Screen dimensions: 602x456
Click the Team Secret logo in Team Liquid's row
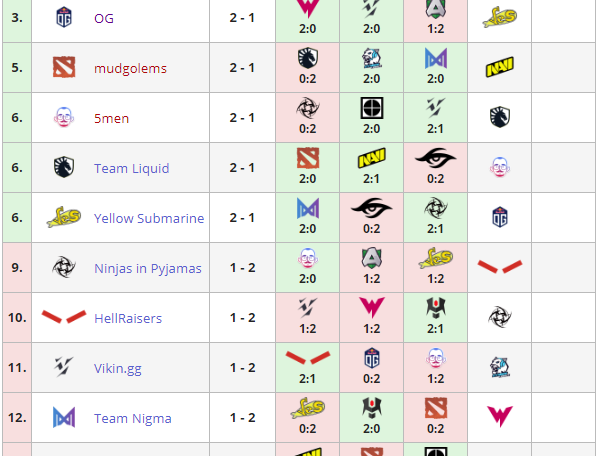[435, 158]
